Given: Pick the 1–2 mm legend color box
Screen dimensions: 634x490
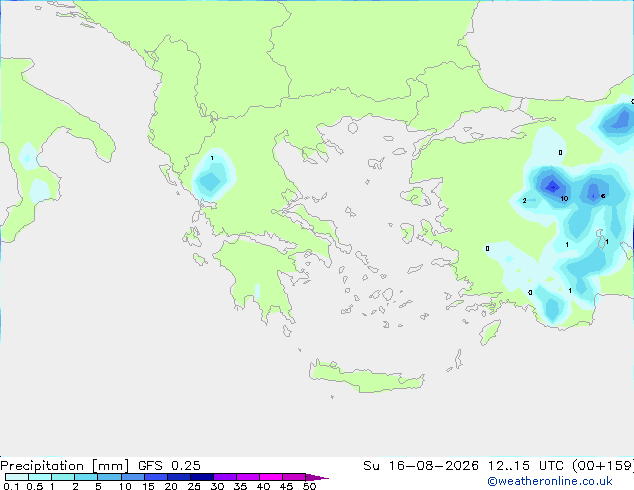Looking at the screenshot, I should pos(63,477).
